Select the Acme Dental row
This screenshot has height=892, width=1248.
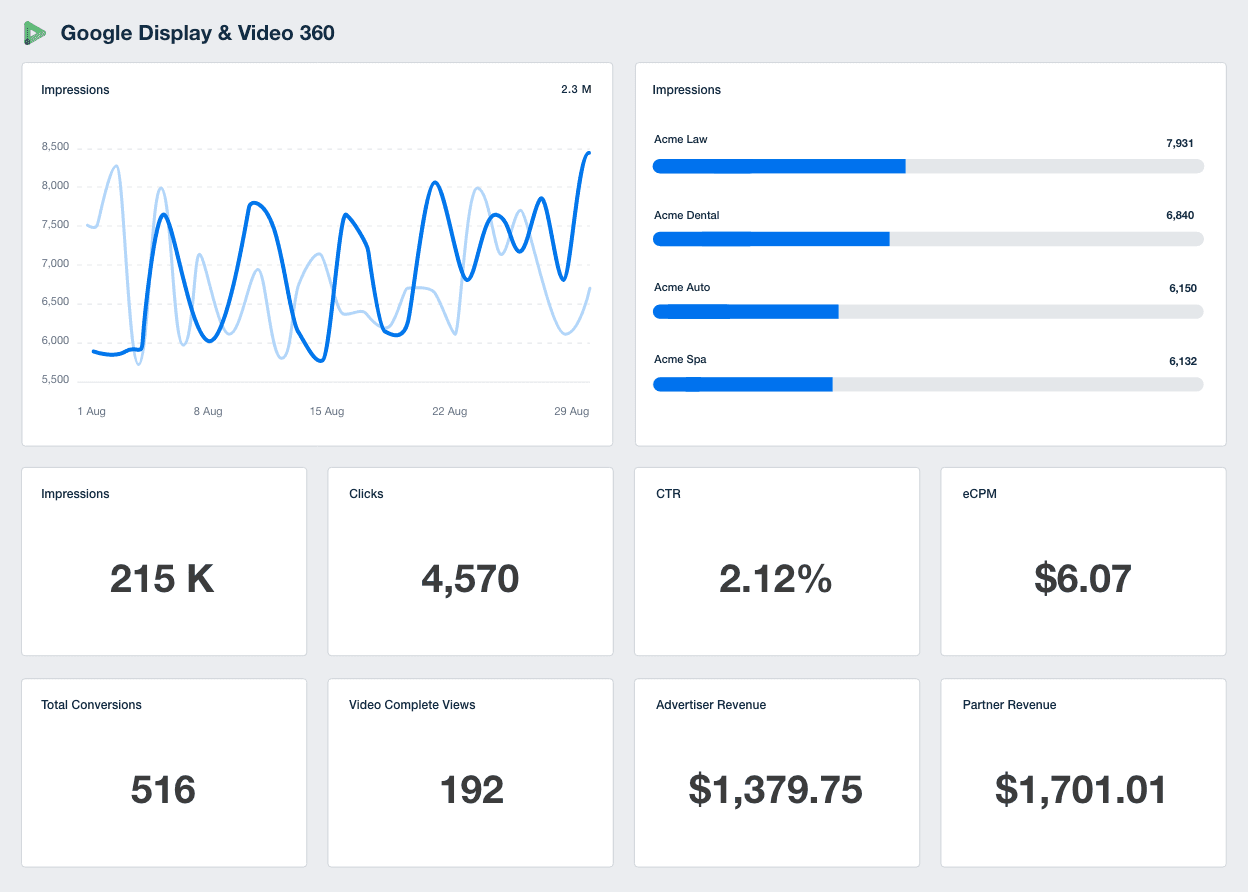[x=928, y=227]
